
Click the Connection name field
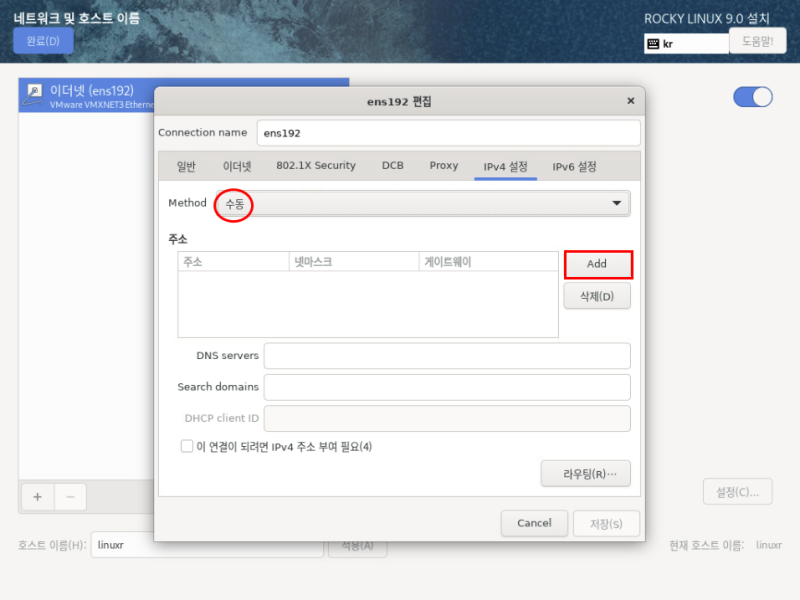(x=448, y=133)
